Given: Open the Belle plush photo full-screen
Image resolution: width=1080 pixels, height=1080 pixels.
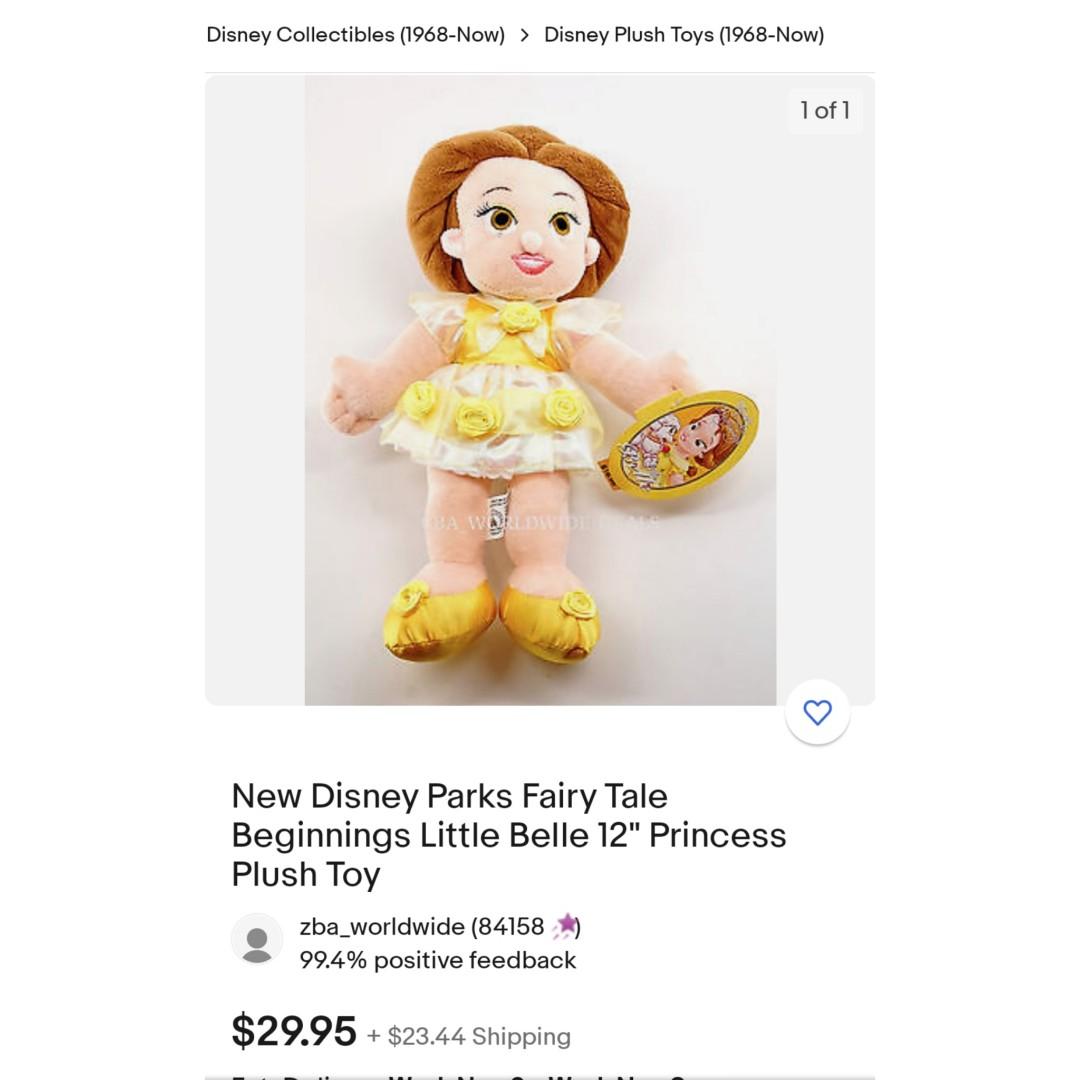Looking at the screenshot, I should 540,390.
